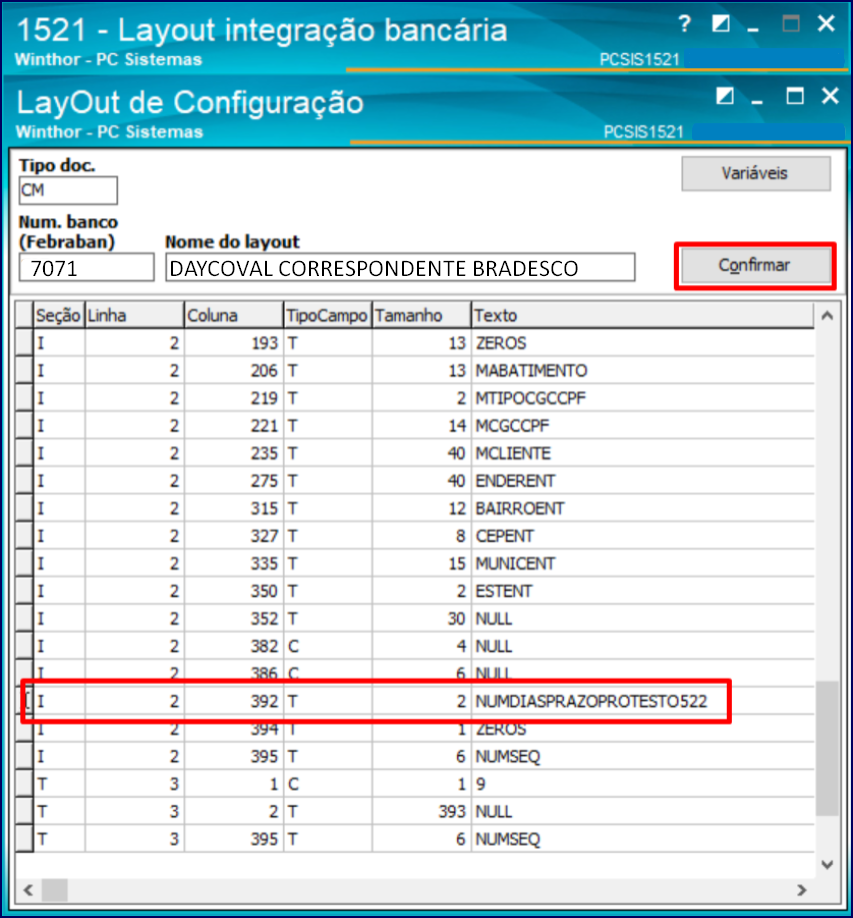Click the Coluna cell with value 275
This screenshot has height=918, width=853.
point(234,481)
